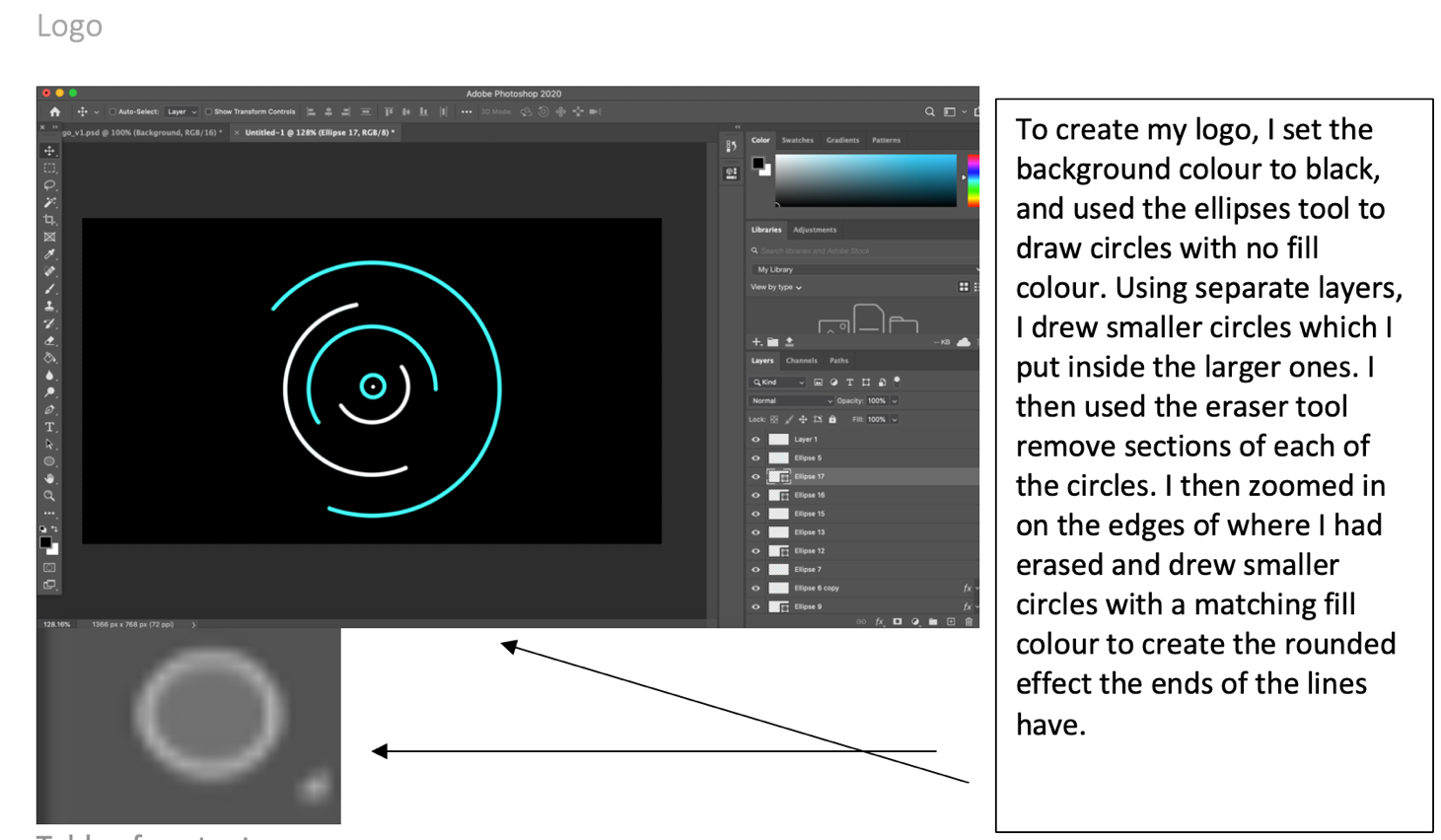The height and width of the screenshot is (840, 1441).
Task: Create a new layer
Action: coord(951,622)
